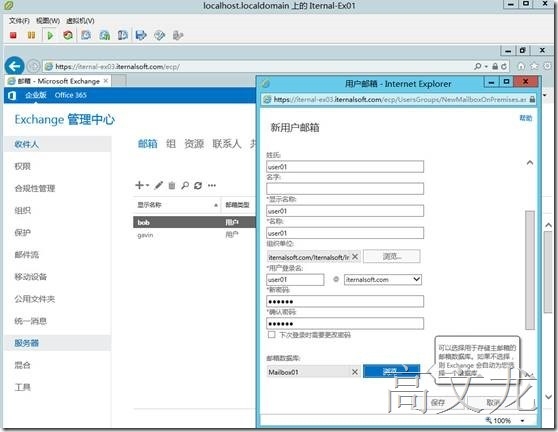
Task: Open the snapshot manager toolbar icon
Action: point(122,35)
